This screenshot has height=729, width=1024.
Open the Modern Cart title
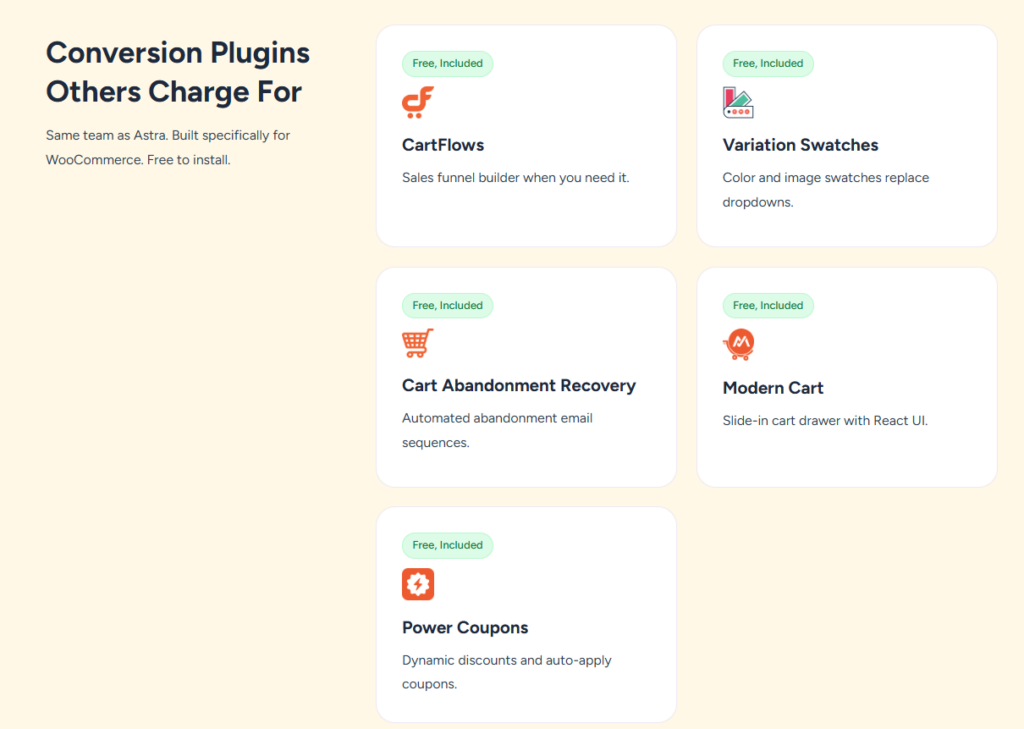tap(773, 388)
